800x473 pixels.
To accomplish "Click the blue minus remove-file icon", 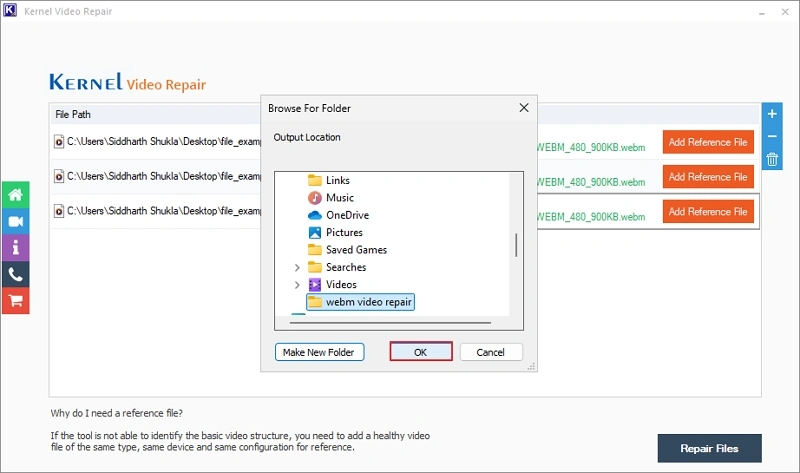I will click(772, 136).
